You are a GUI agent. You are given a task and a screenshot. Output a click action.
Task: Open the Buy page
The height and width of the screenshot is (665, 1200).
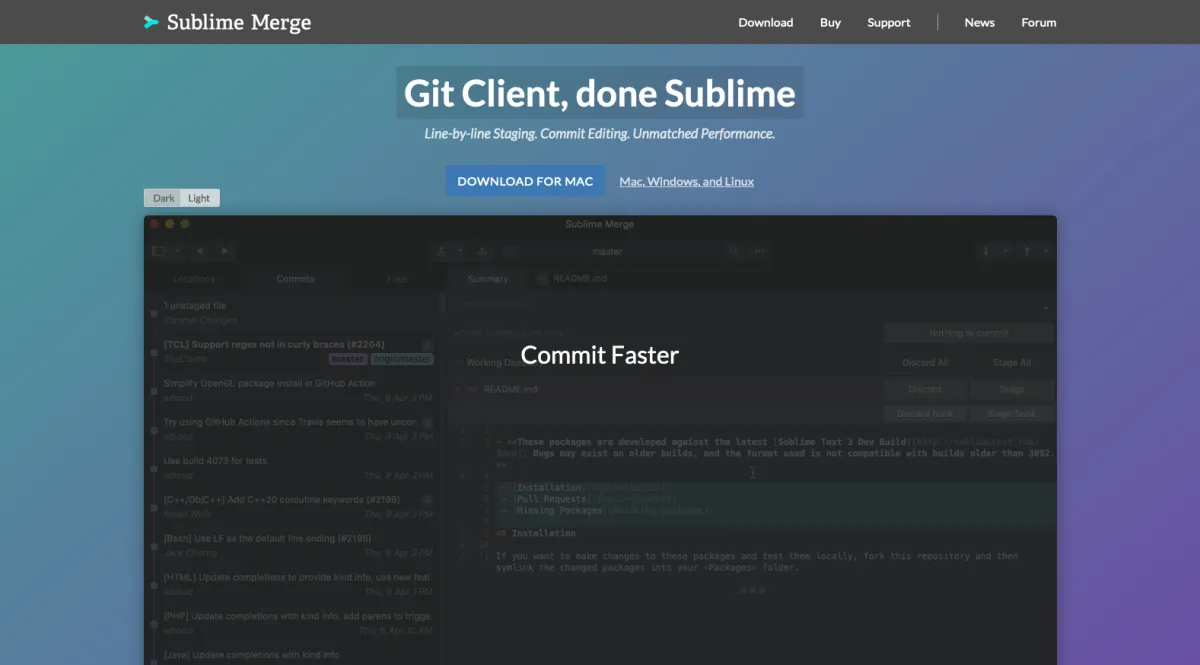831,22
